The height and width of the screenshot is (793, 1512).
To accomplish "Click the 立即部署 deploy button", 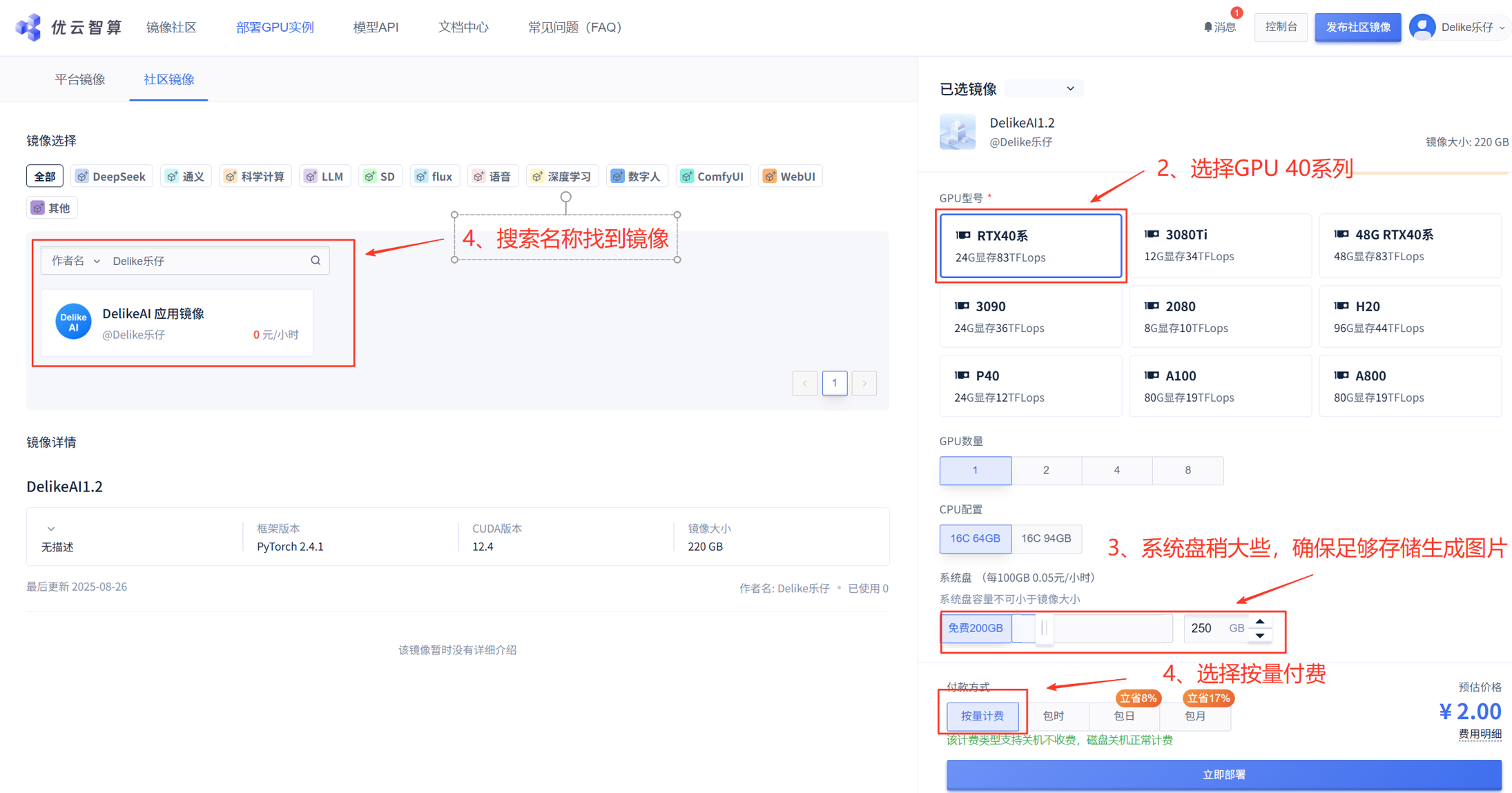I will click(x=1223, y=774).
